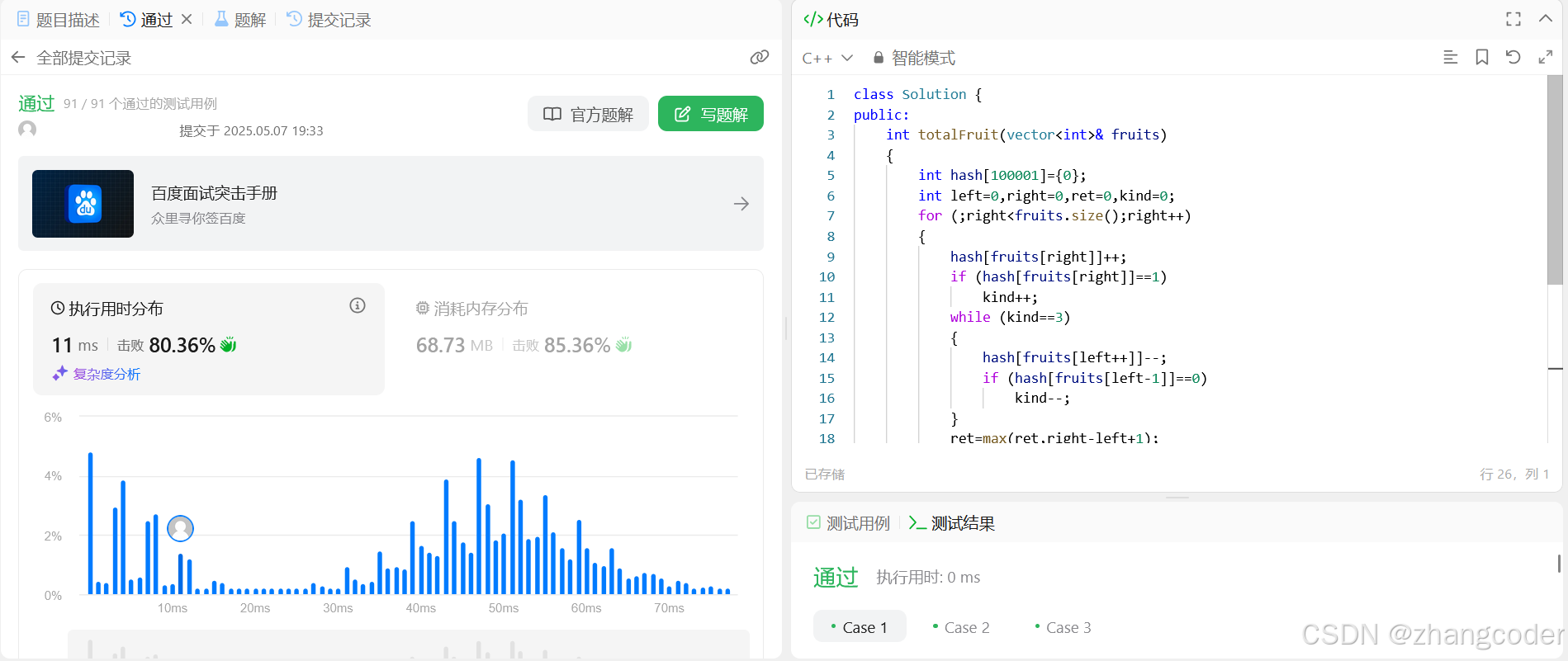Toggle the 智能模式 lock setting
Image resolution: width=1568 pixels, height=661 pixels.
click(914, 58)
